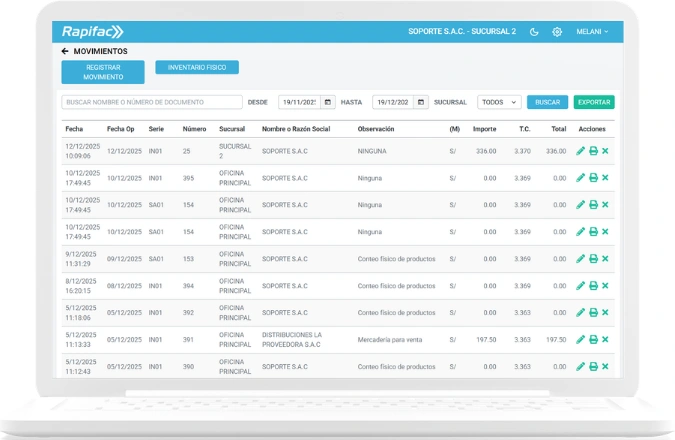
Task: Click the T.C. column header
Action: click(524, 129)
